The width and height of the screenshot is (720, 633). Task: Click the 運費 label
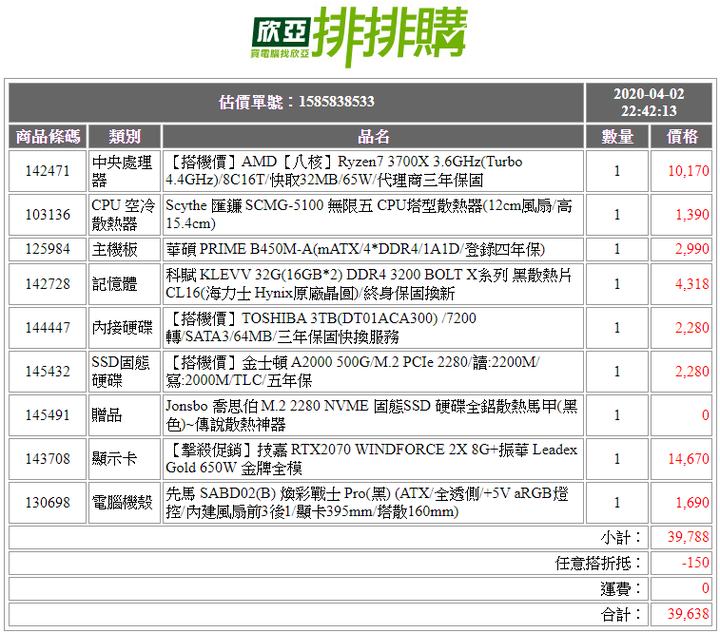pos(620,589)
